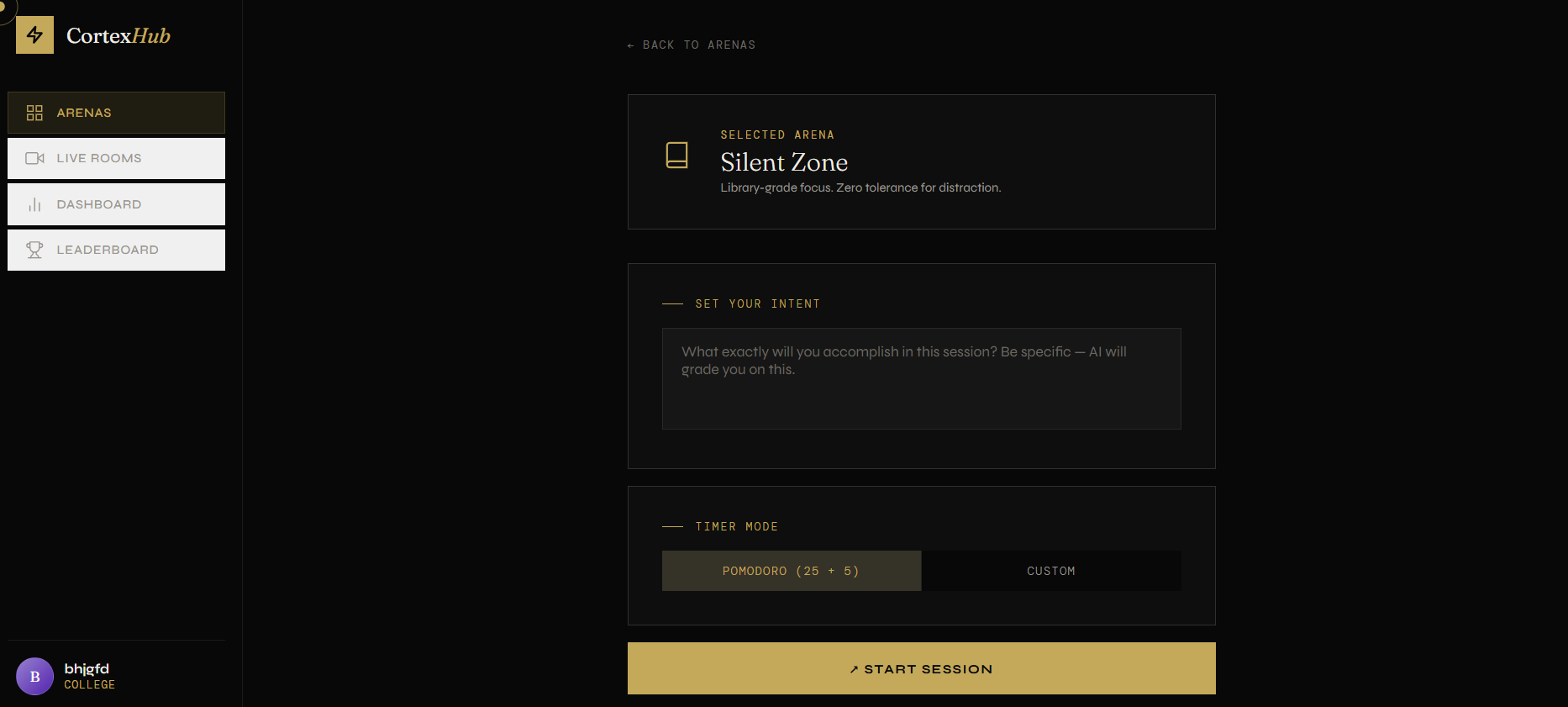Click the Selected Arena label
Image resolution: width=1568 pixels, height=707 pixels.
pos(777,135)
